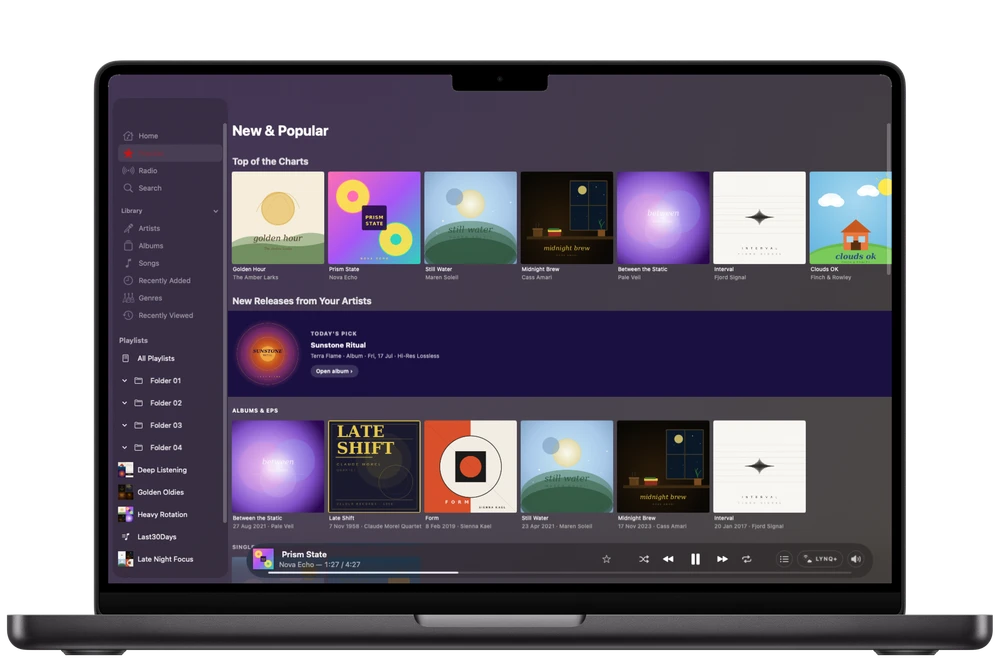Click the Open album button
1000x658 pixels.
tap(334, 371)
